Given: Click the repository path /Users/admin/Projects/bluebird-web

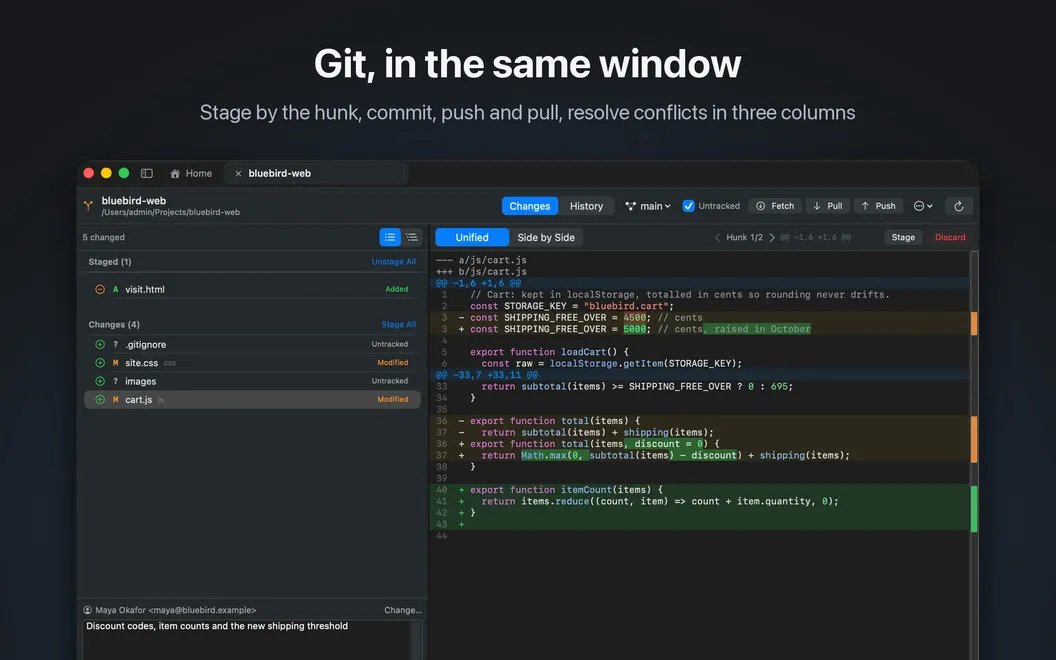Looking at the screenshot, I should point(170,212).
